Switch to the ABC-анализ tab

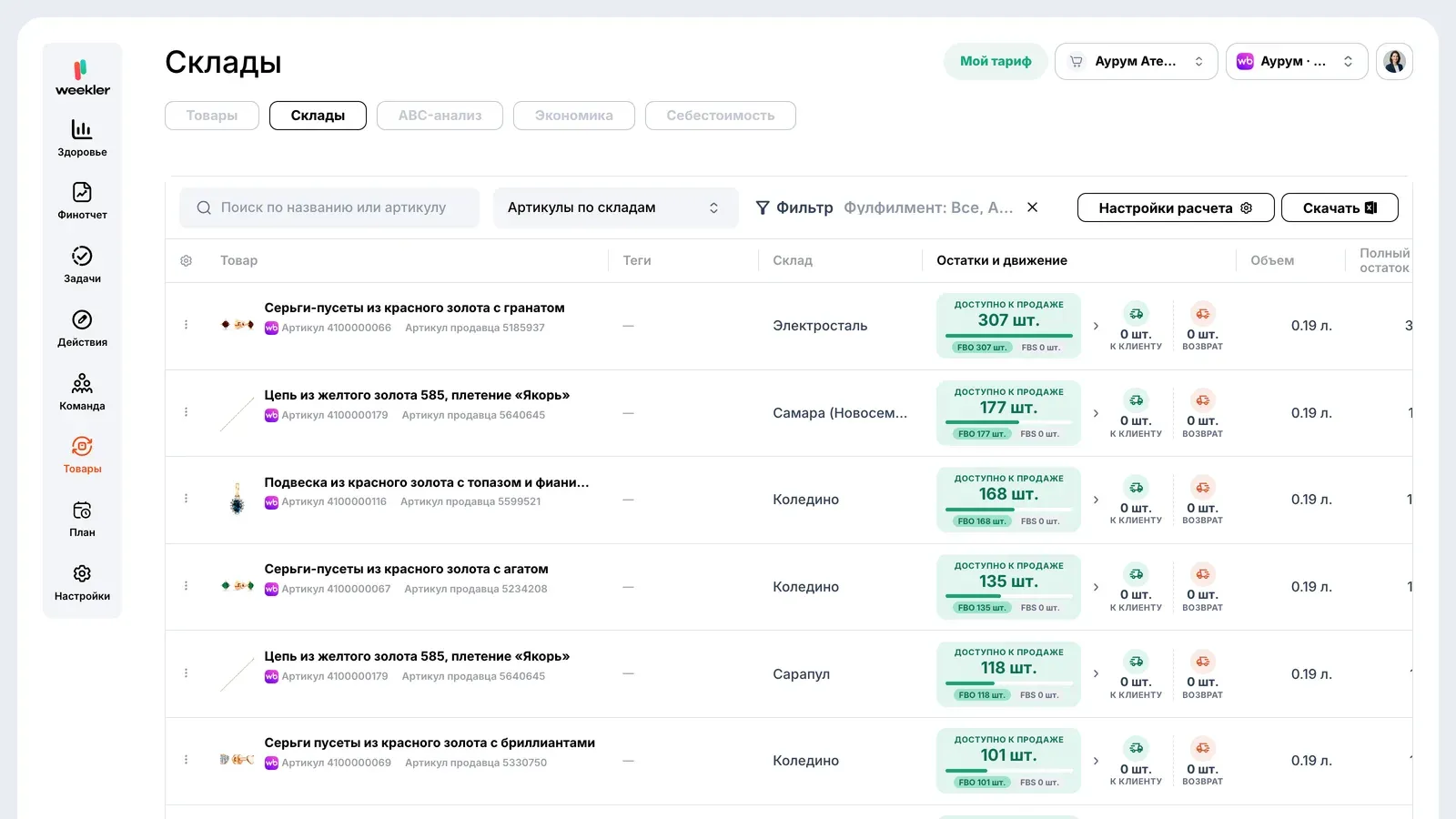point(440,116)
